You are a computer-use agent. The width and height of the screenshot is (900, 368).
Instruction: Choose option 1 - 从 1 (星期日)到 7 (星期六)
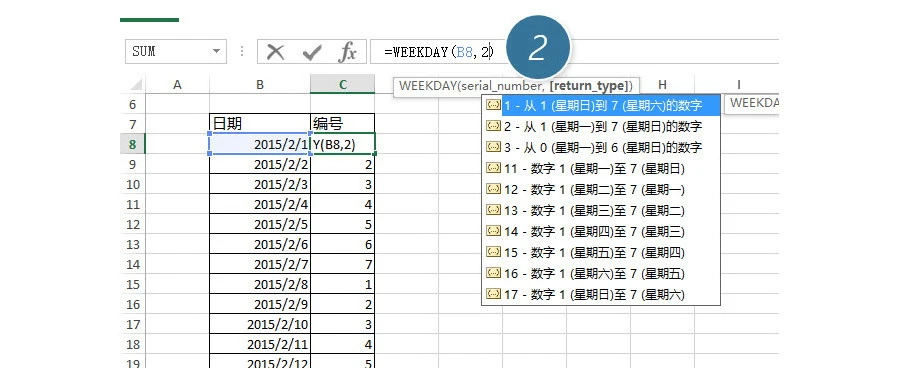[602, 105]
